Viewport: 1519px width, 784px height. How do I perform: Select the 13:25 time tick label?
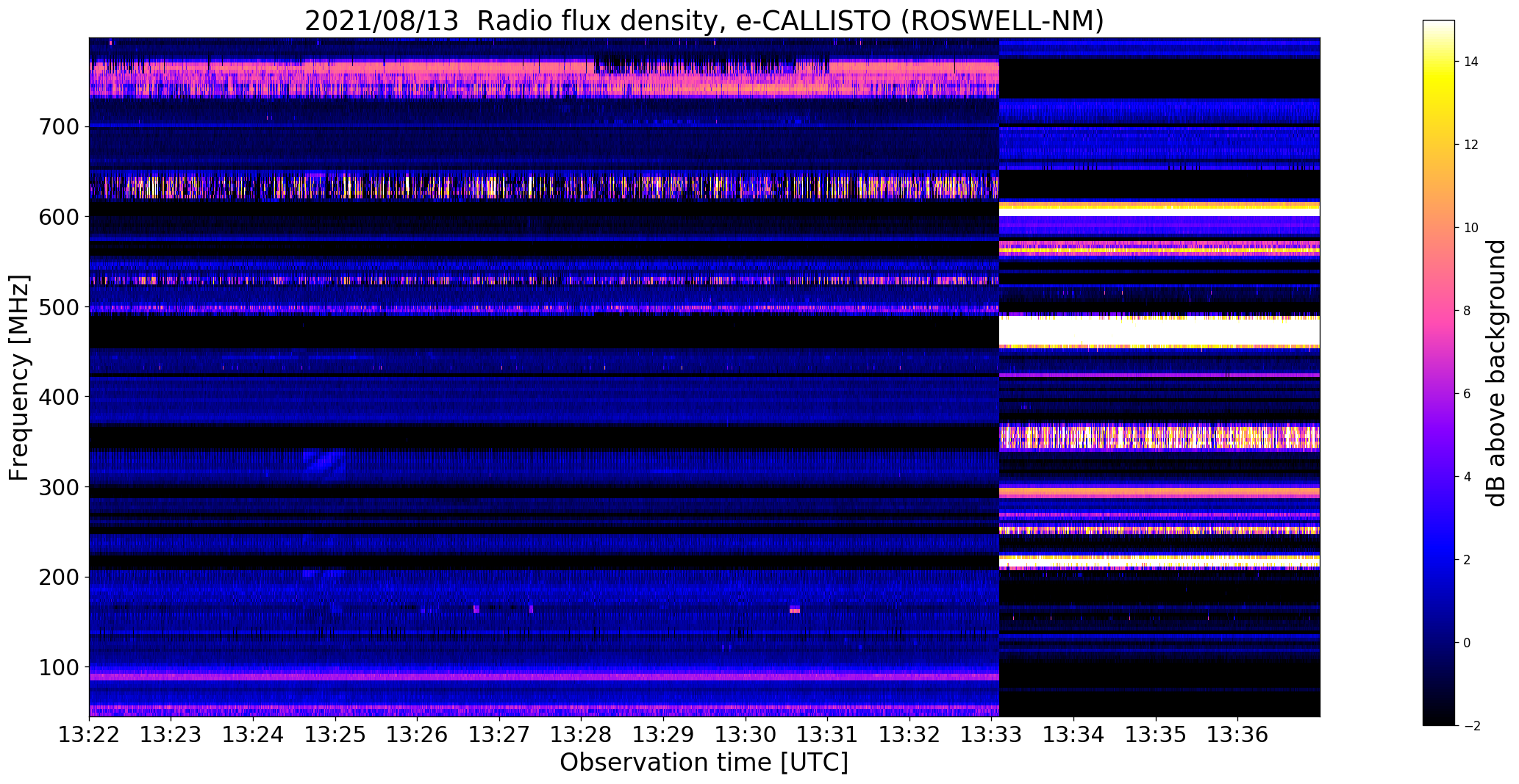pyautogui.click(x=335, y=734)
